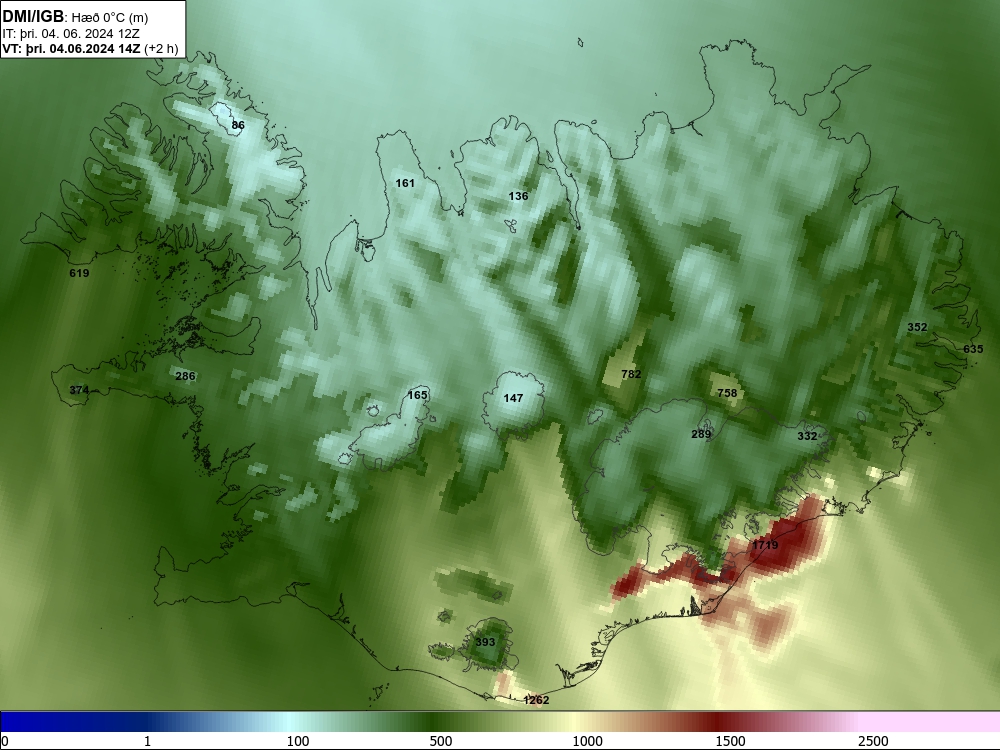Click the 100 label on the color scale
The height and width of the screenshot is (750, 1000).
click(x=298, y=741)
